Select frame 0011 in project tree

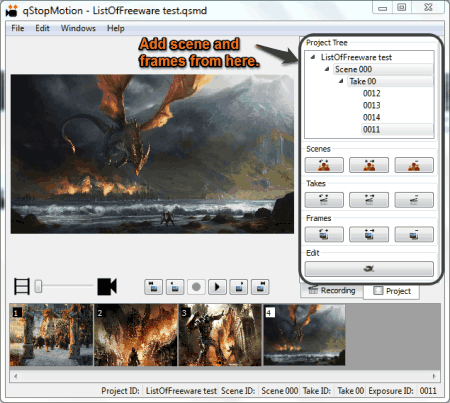[x=397, y=129]
